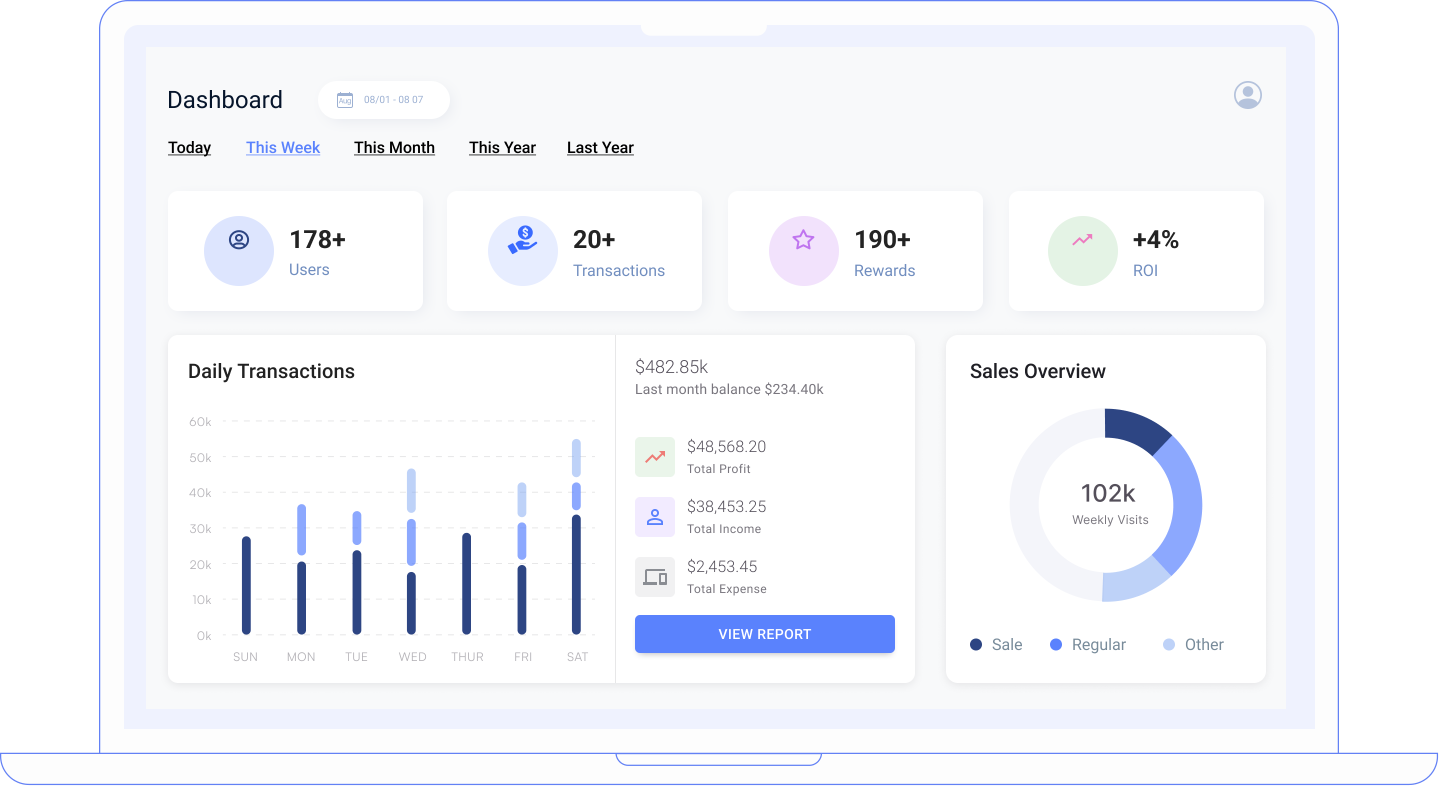Image resolution: width=1439 pixels, height=786 pixels.
Task: Open the 190+ Rewards card
Action: point(855,251)
